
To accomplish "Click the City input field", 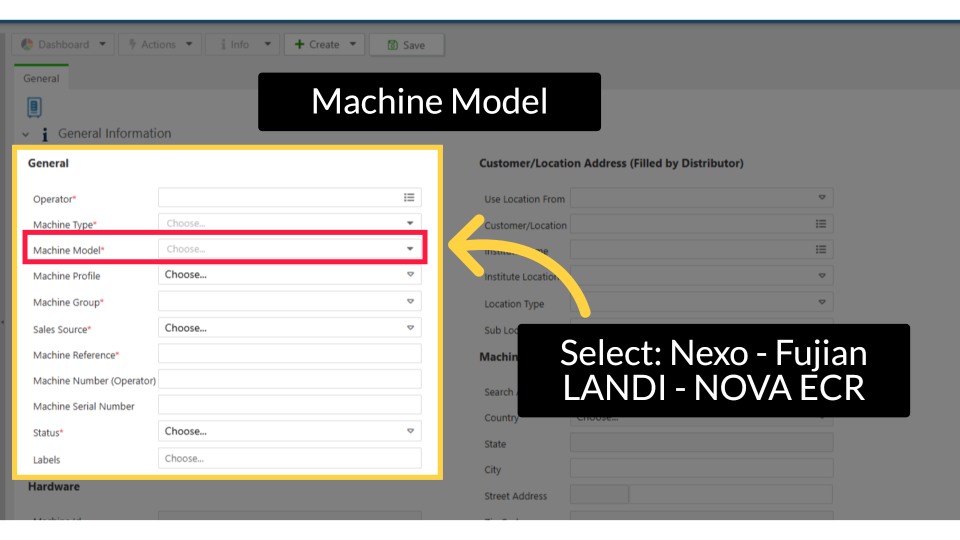I will [x=702, y=468].
